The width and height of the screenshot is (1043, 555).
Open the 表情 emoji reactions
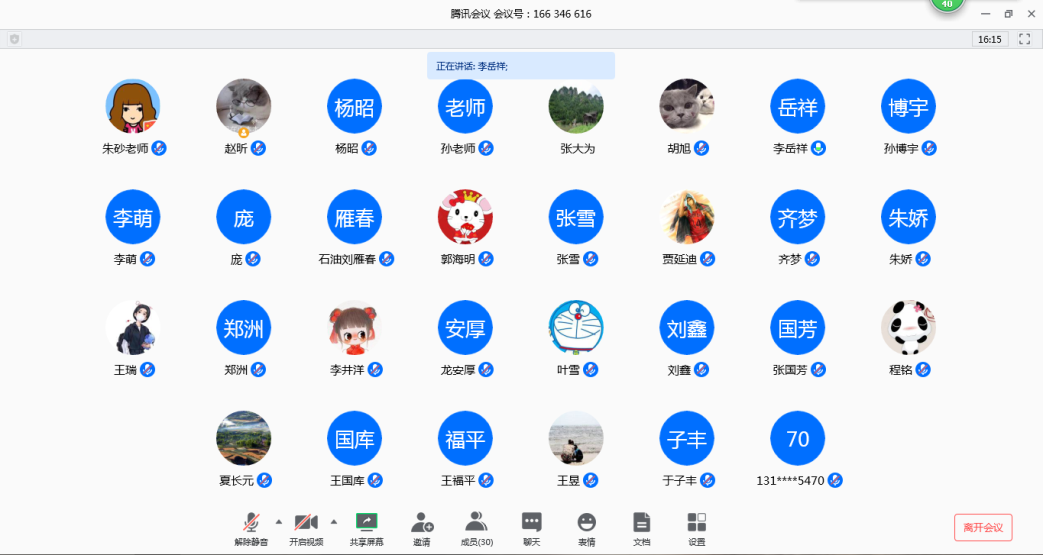click(x=587, y=526)
